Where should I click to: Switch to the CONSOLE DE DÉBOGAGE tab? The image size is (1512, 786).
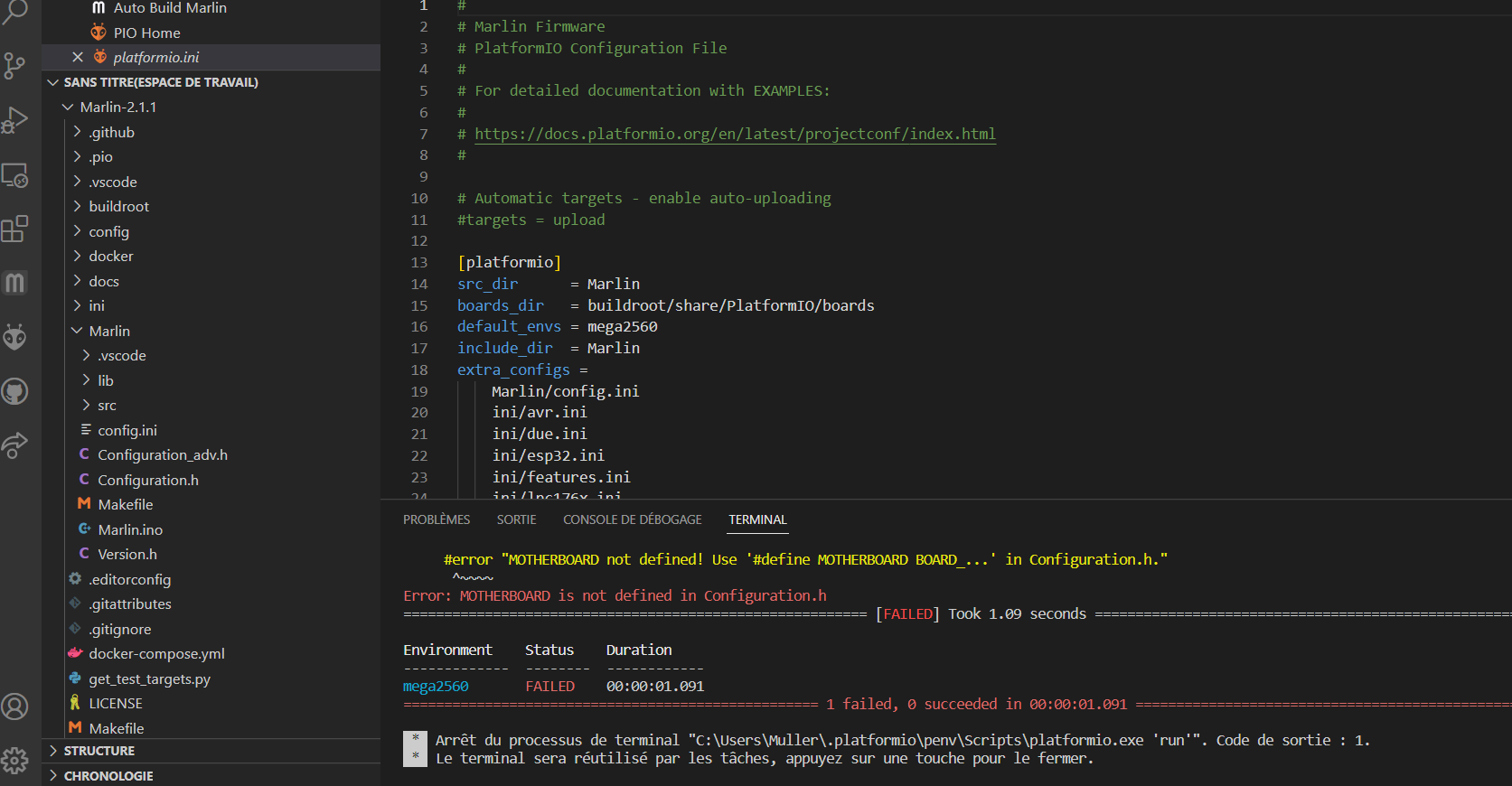633,519
